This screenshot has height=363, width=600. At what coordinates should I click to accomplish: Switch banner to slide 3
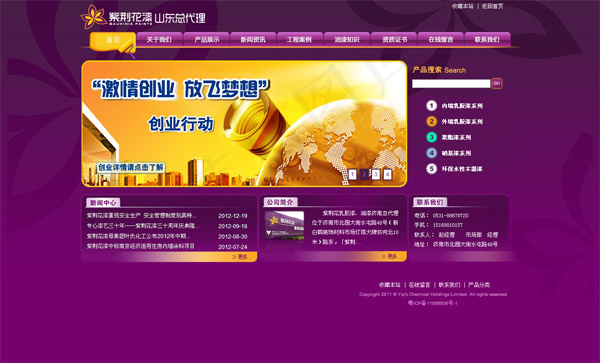coord(376,175)
